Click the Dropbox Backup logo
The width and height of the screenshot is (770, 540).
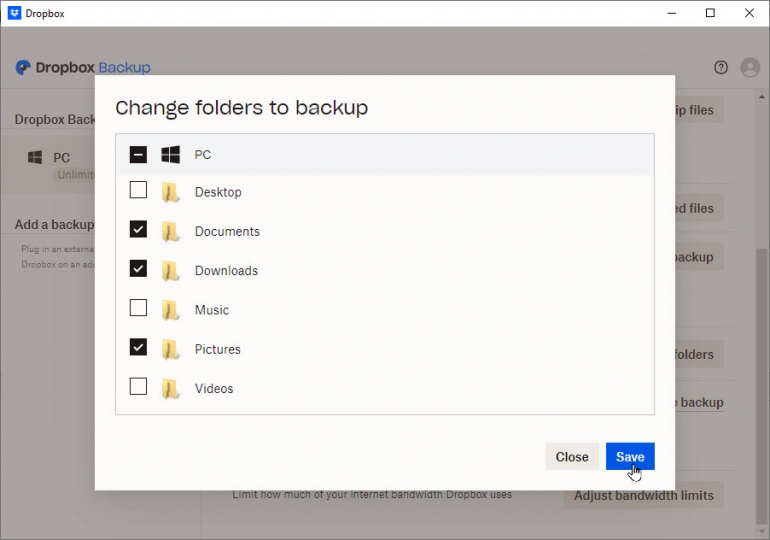pyautogui.click(x=83, y=68)
